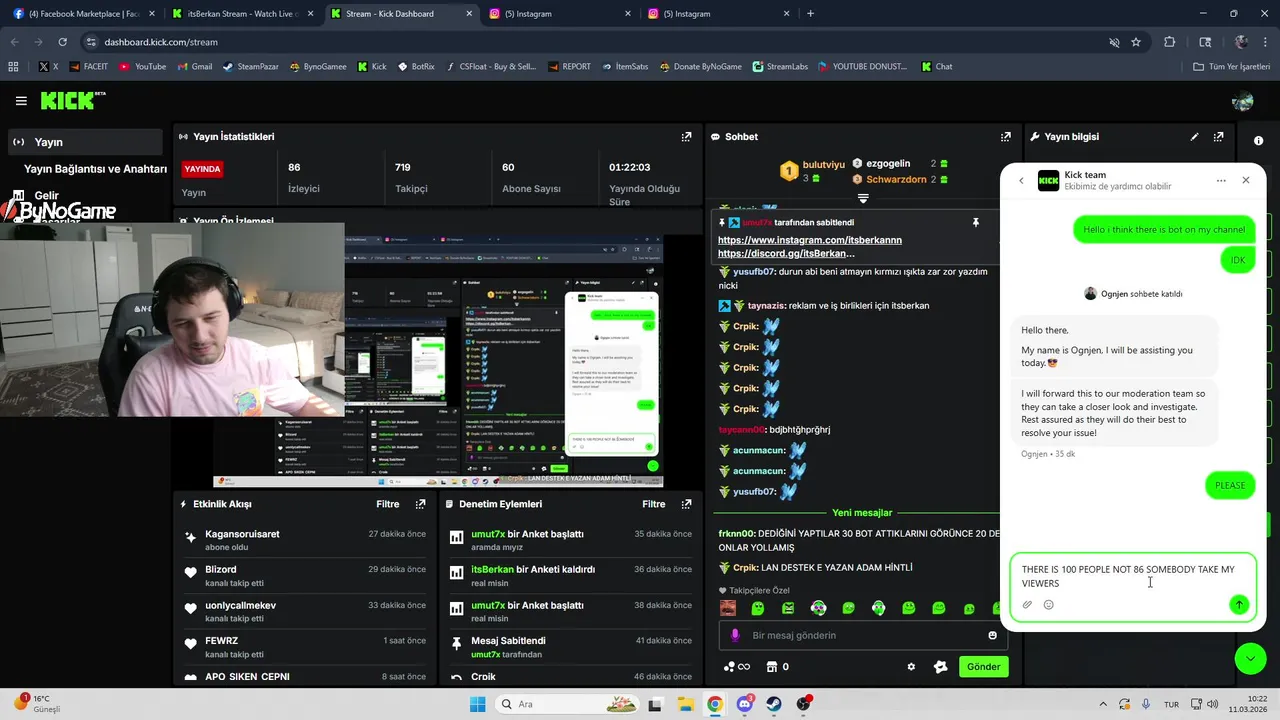Open a new browser tab
Image resolution: width=1280 pixels, height=720 pixels.
coord(810,14)
